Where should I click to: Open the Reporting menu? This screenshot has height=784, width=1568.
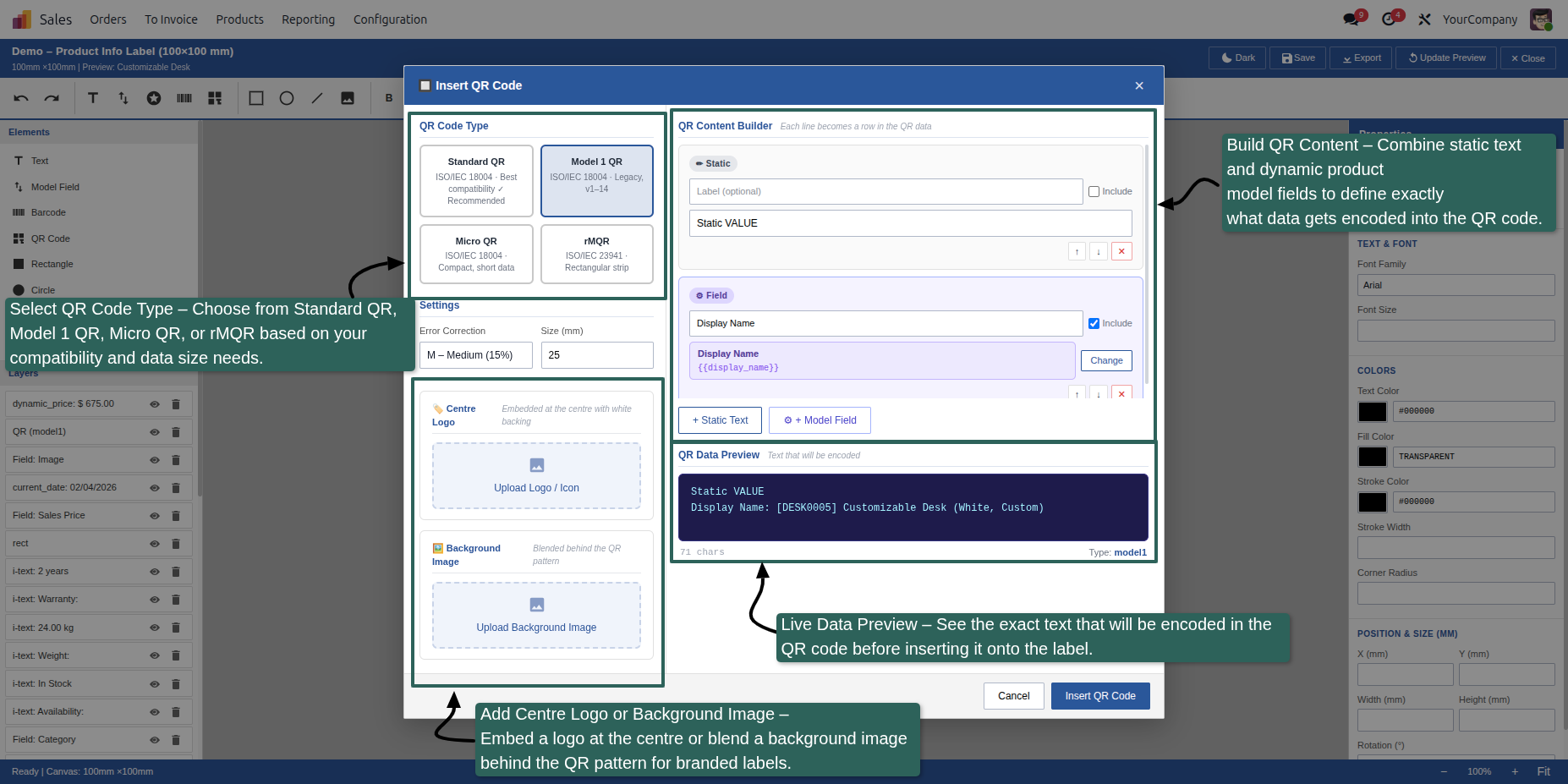[x=308, y=19]
